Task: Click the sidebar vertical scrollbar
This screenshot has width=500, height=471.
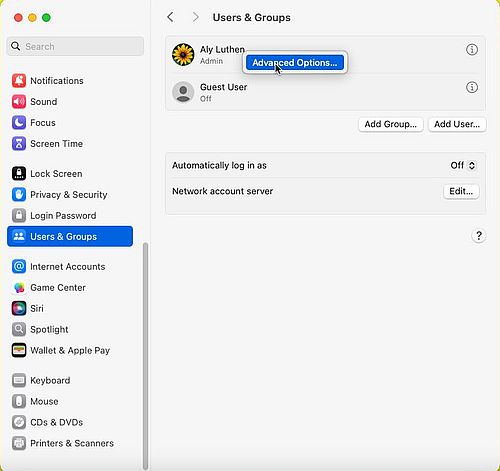Action: tap(145, 356)
